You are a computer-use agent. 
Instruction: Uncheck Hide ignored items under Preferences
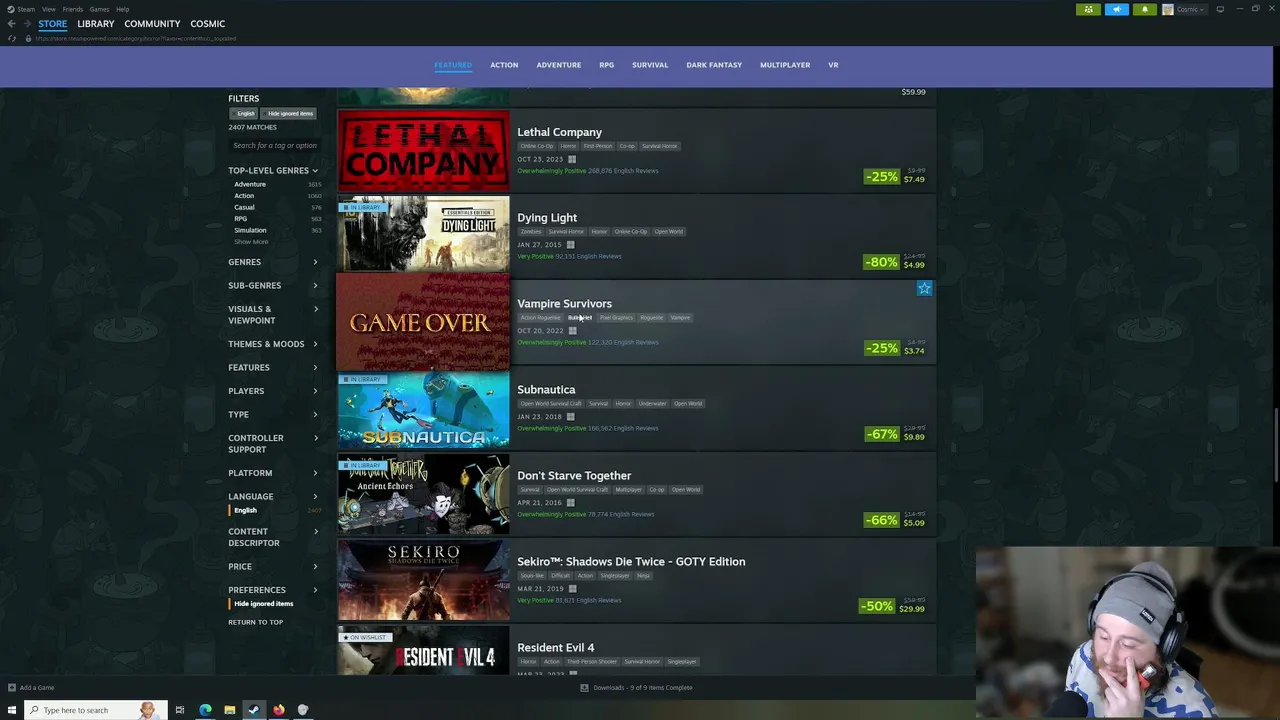[262, 604]
